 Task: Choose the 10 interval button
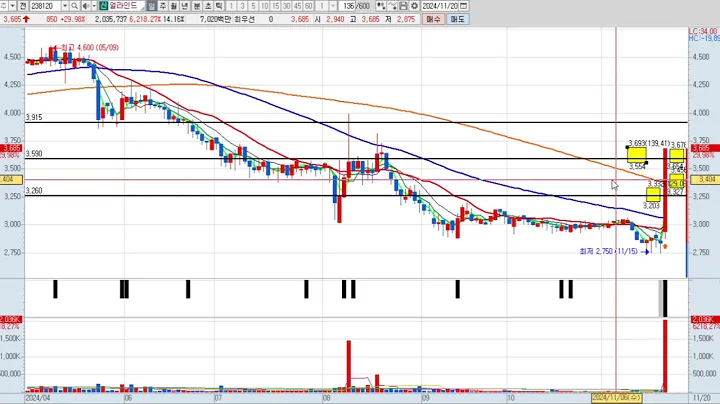point(264,6)
